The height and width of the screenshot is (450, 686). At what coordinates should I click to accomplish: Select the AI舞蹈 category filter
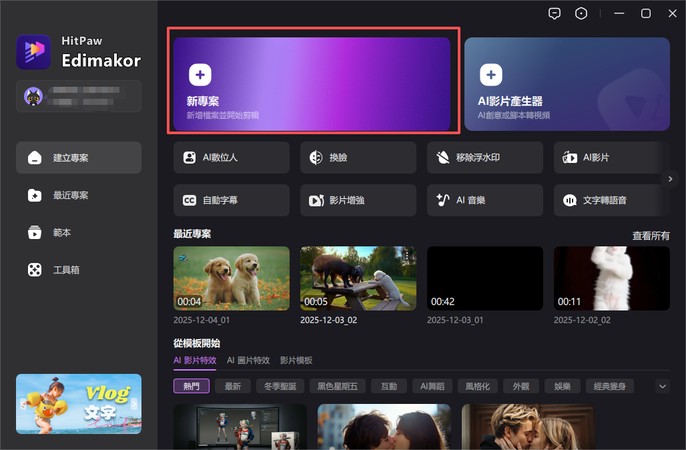[x=432, y=386]
